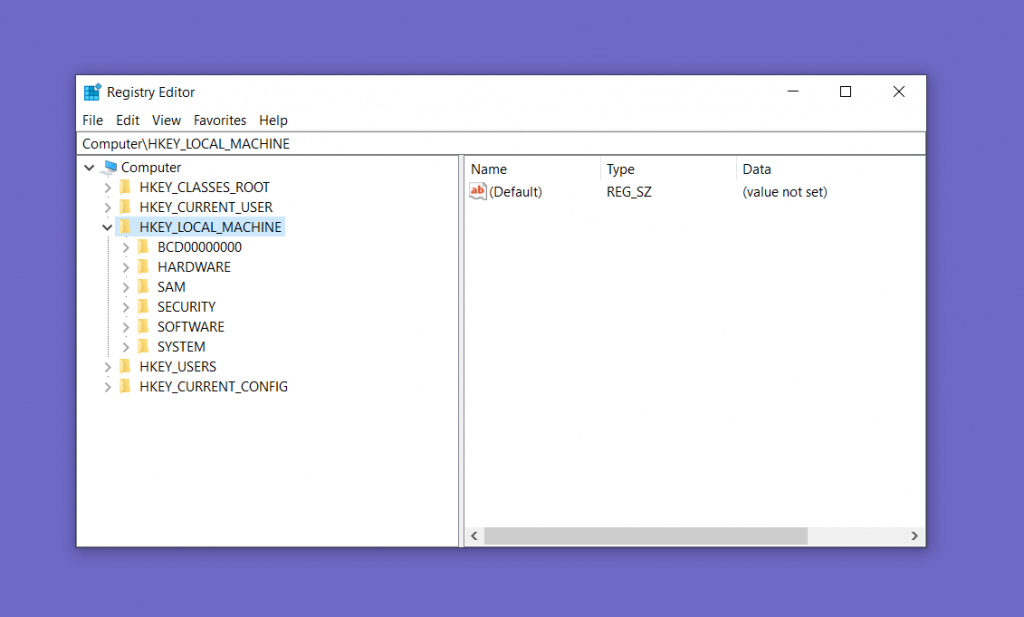This screenshot has width=1024, height=617.
Task: Expand the HKEY_CLASSES_ROOT key
Action: point(108,188)
